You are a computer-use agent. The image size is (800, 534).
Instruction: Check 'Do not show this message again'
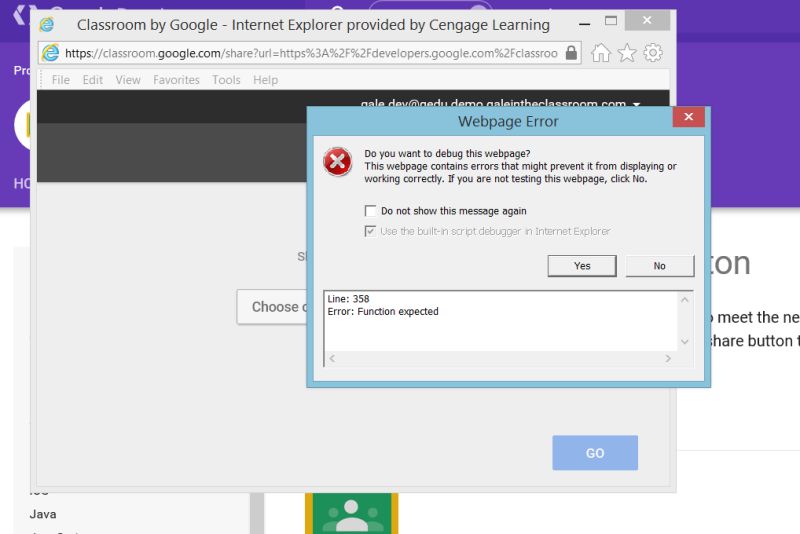tap(370, 211)
